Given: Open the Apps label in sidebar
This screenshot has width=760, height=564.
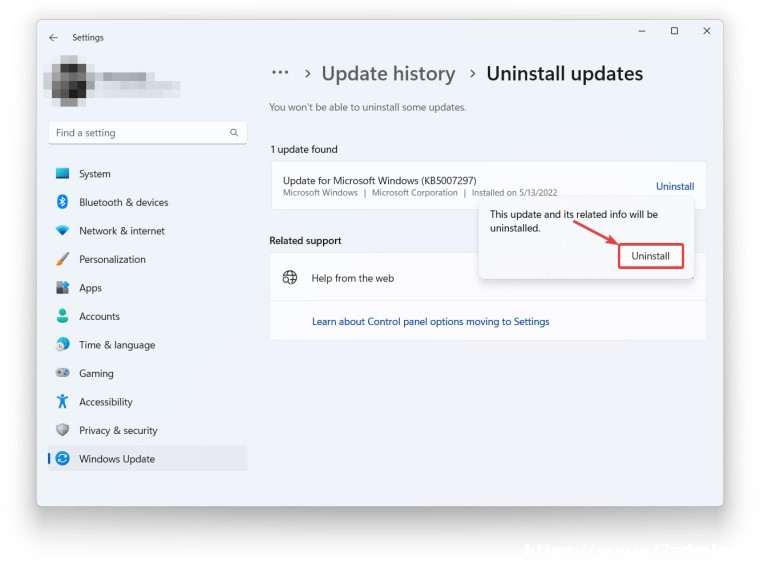Looking at the screenshot, I should (91, 288).
